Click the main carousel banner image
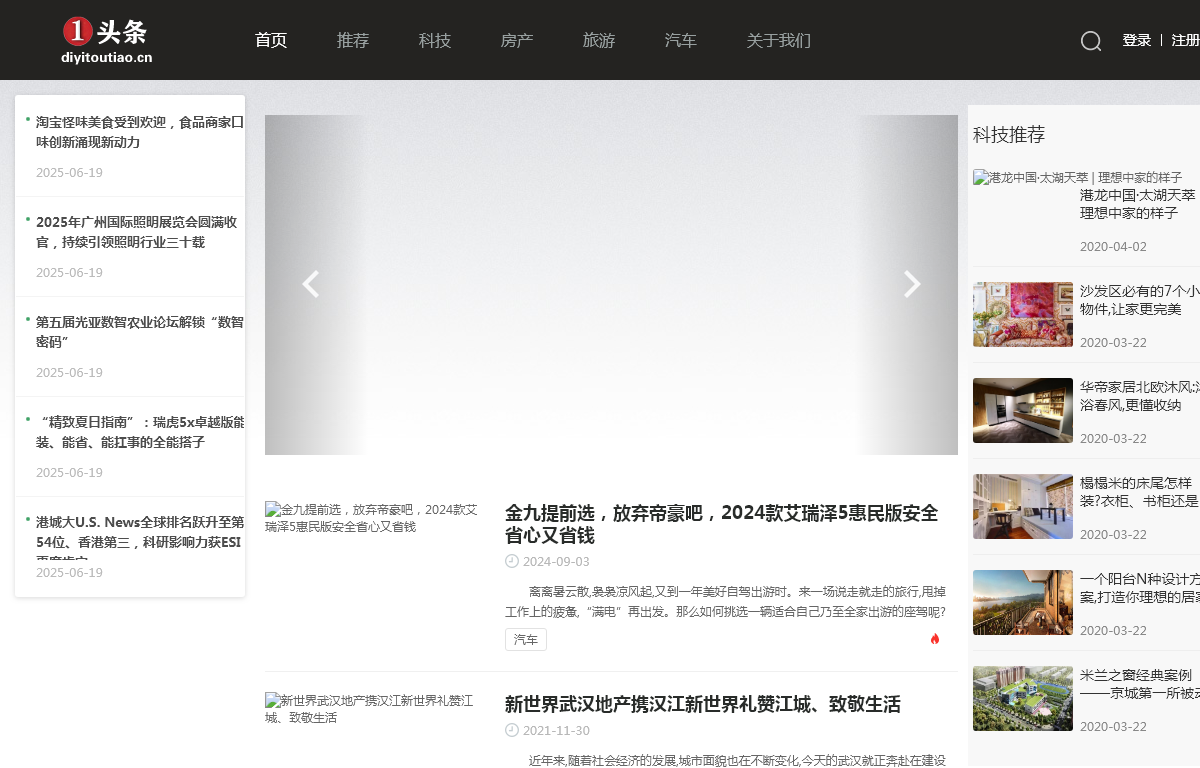The height and width of the screenshot is (768, 1200). (x=611, y=285)
